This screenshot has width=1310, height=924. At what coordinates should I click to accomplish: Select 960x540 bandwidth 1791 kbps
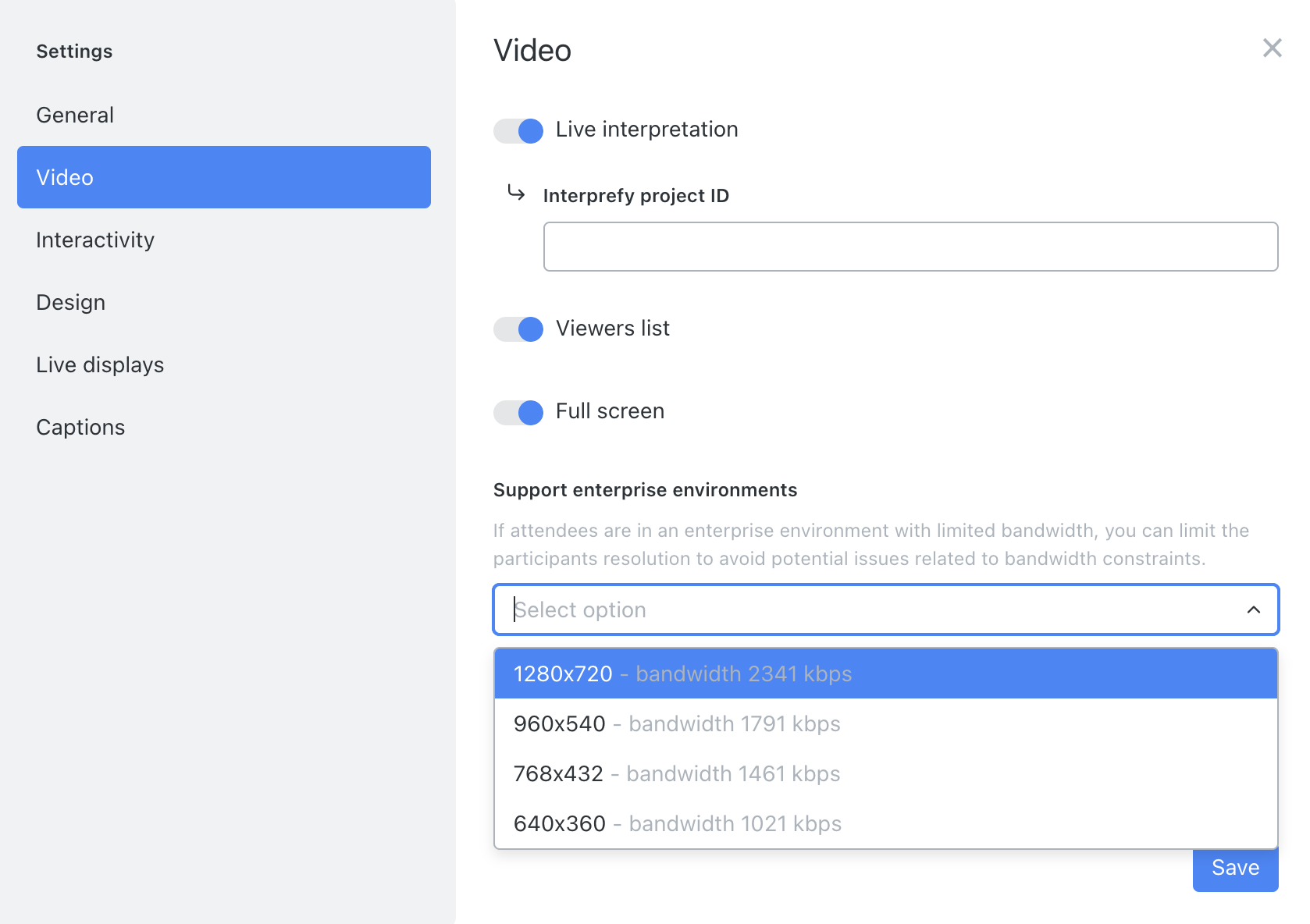pyautogui.click(x=676, y=723)
